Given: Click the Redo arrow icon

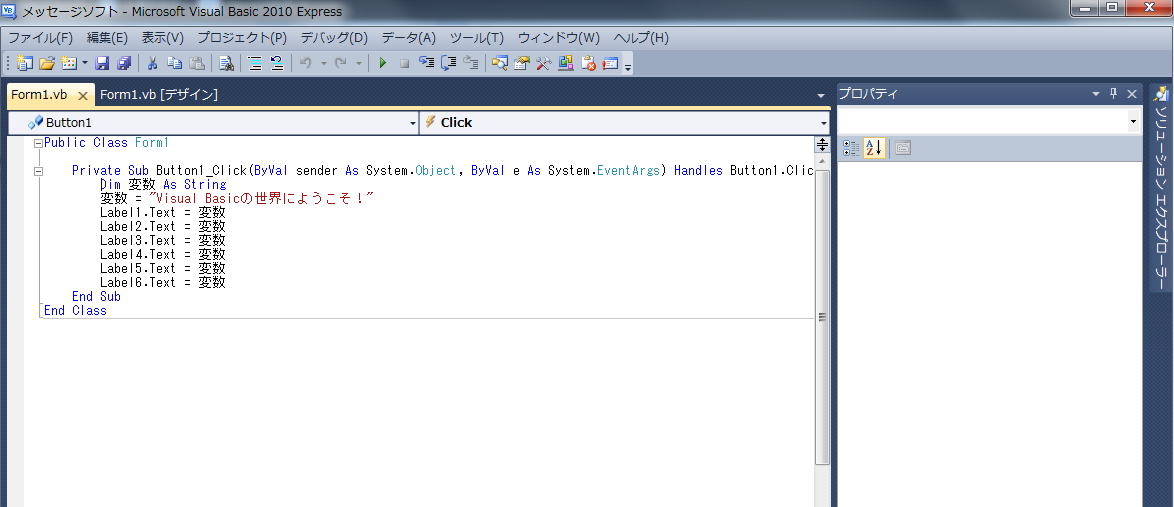Looking at the screenshot, I should coord(341,64).
